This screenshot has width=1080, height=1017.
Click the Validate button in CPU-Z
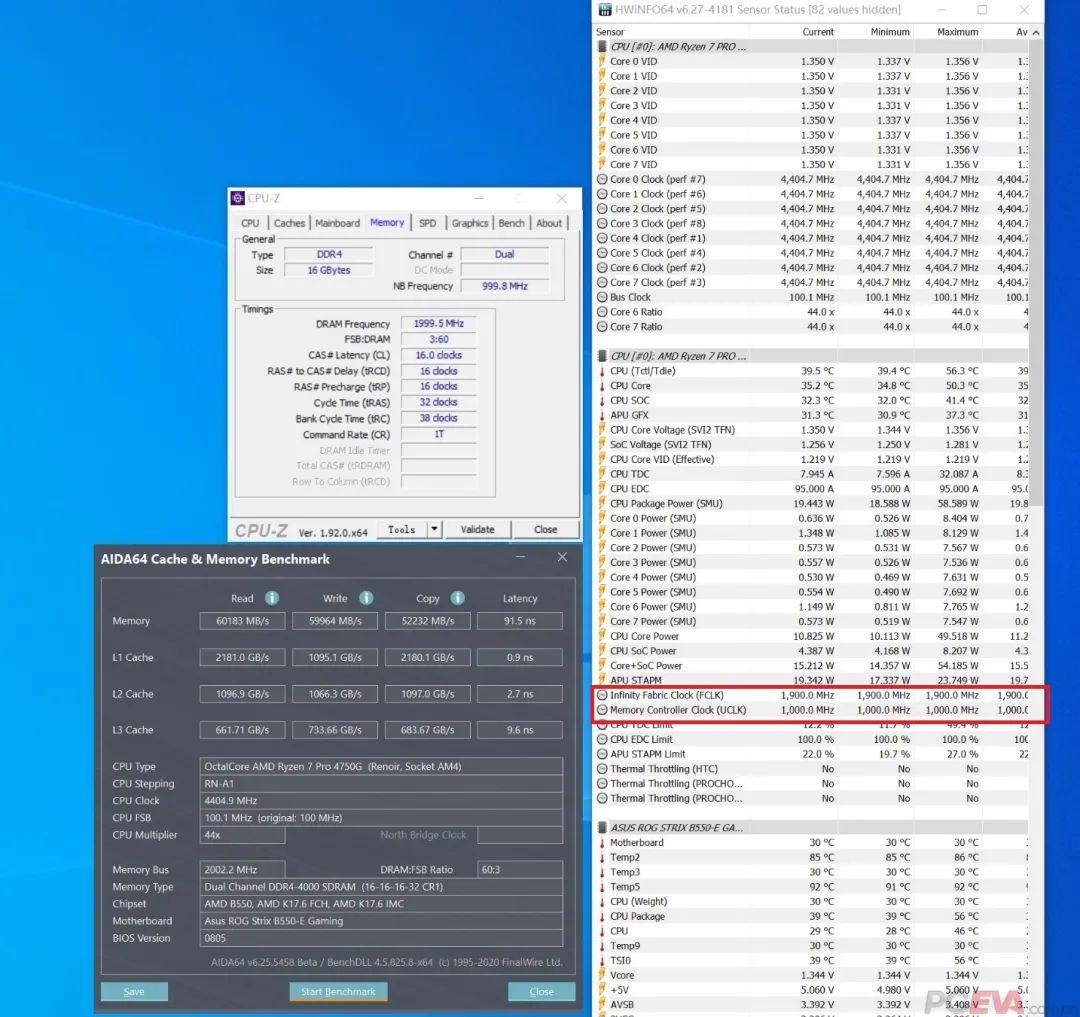pos(477,529)
